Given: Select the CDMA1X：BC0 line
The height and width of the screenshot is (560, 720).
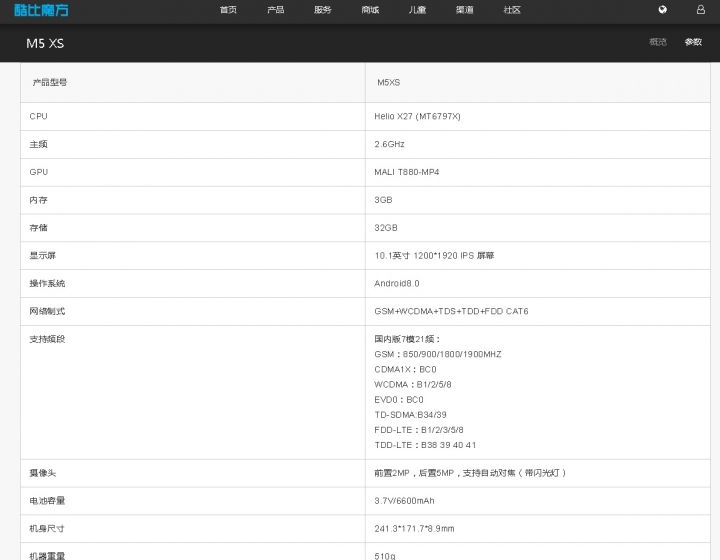Looking at the screenshot, I should coord(405,370).
